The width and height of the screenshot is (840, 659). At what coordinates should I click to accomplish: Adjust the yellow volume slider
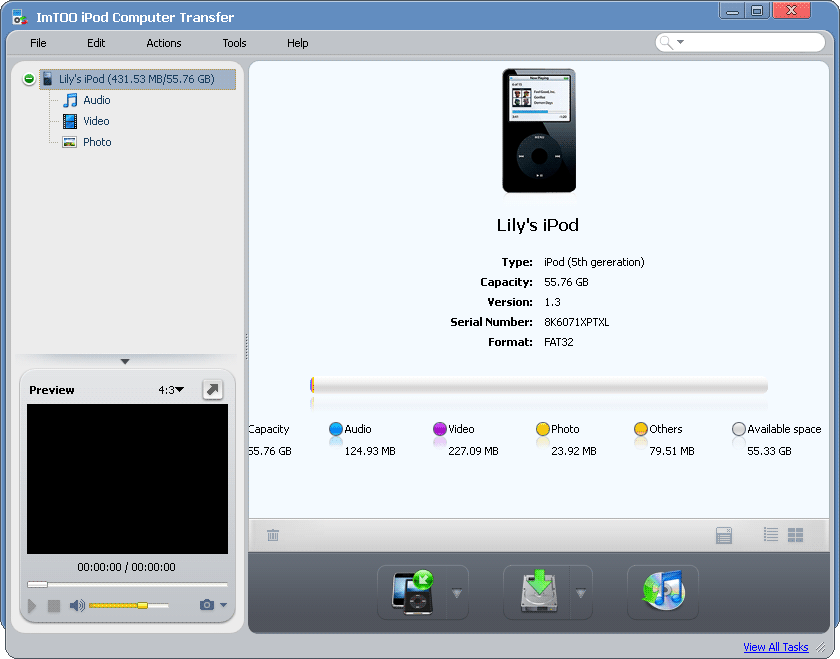tap(142, 605)
